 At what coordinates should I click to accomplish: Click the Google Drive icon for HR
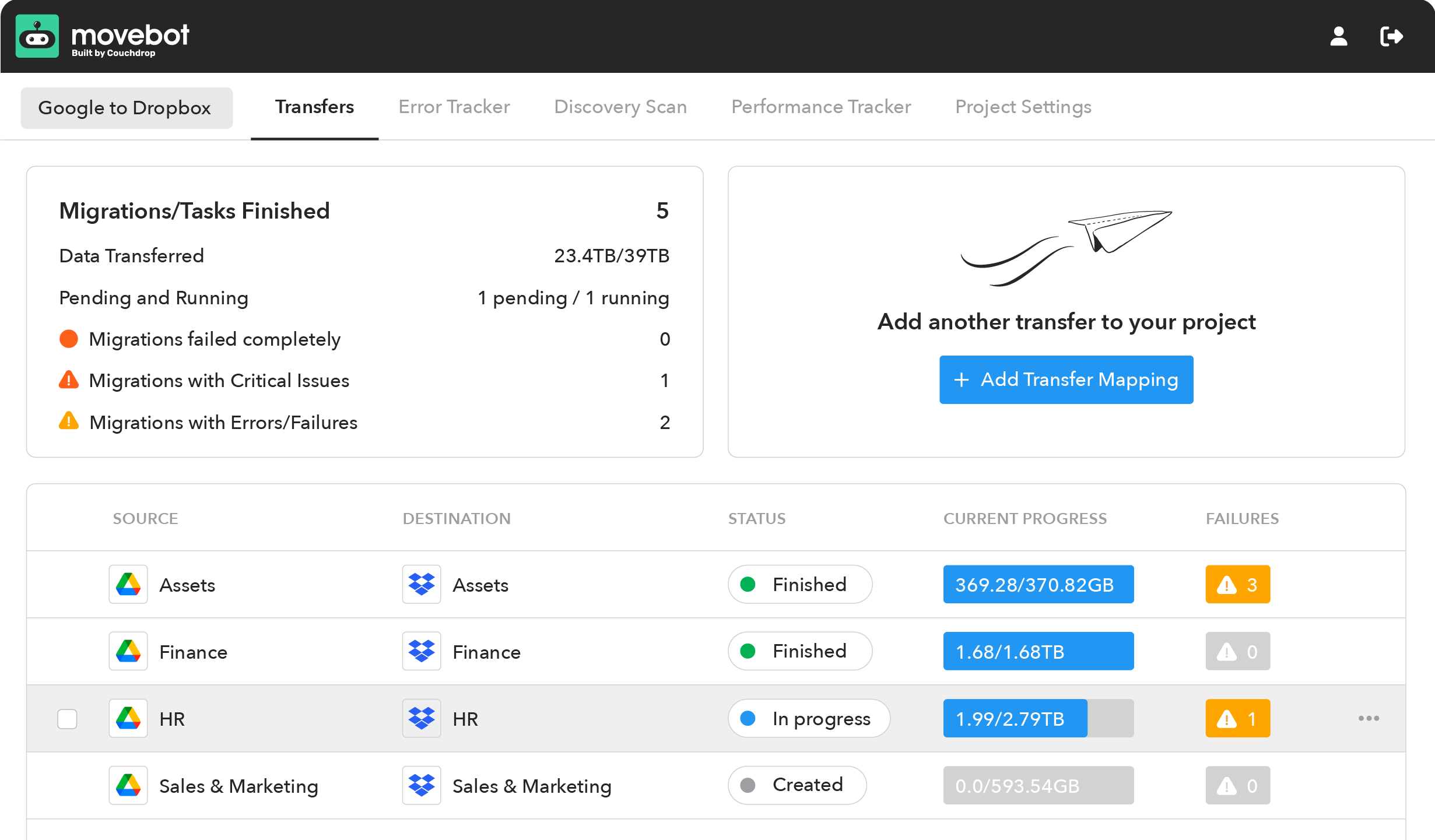pyautogui.click(x=128, y=718)
